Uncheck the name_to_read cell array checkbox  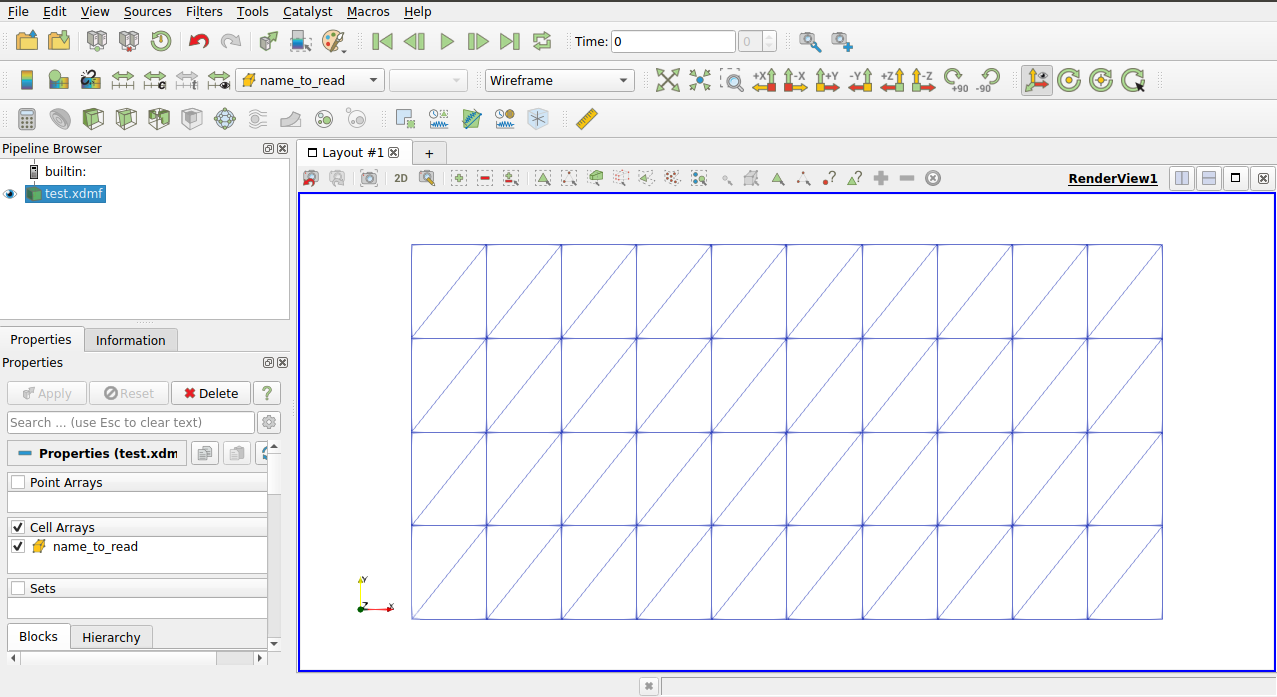click(18, 547)
